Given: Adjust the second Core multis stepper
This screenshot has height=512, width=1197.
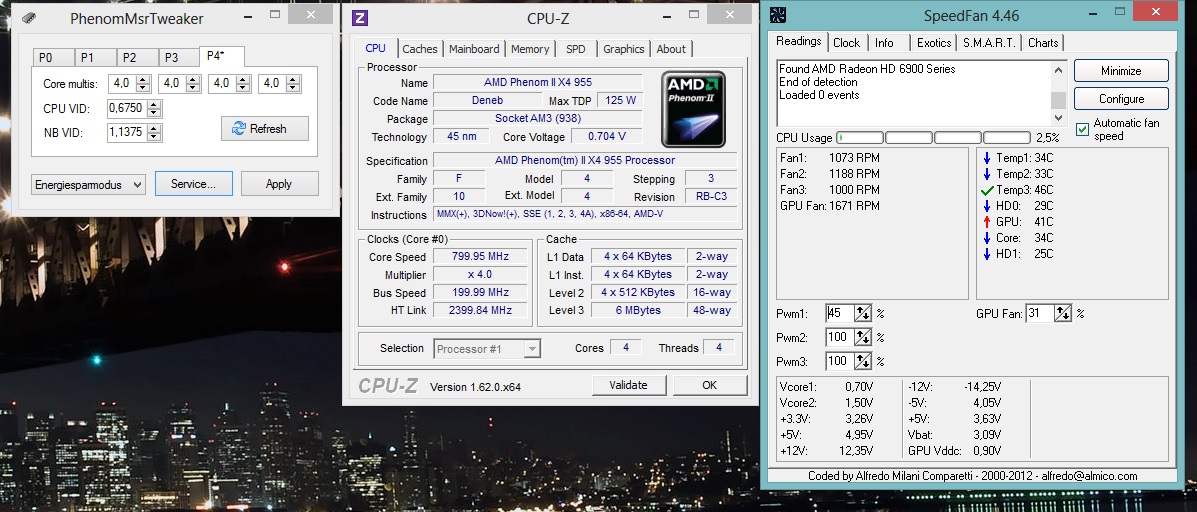Looking at the screenshot, I should click(193, 83).
